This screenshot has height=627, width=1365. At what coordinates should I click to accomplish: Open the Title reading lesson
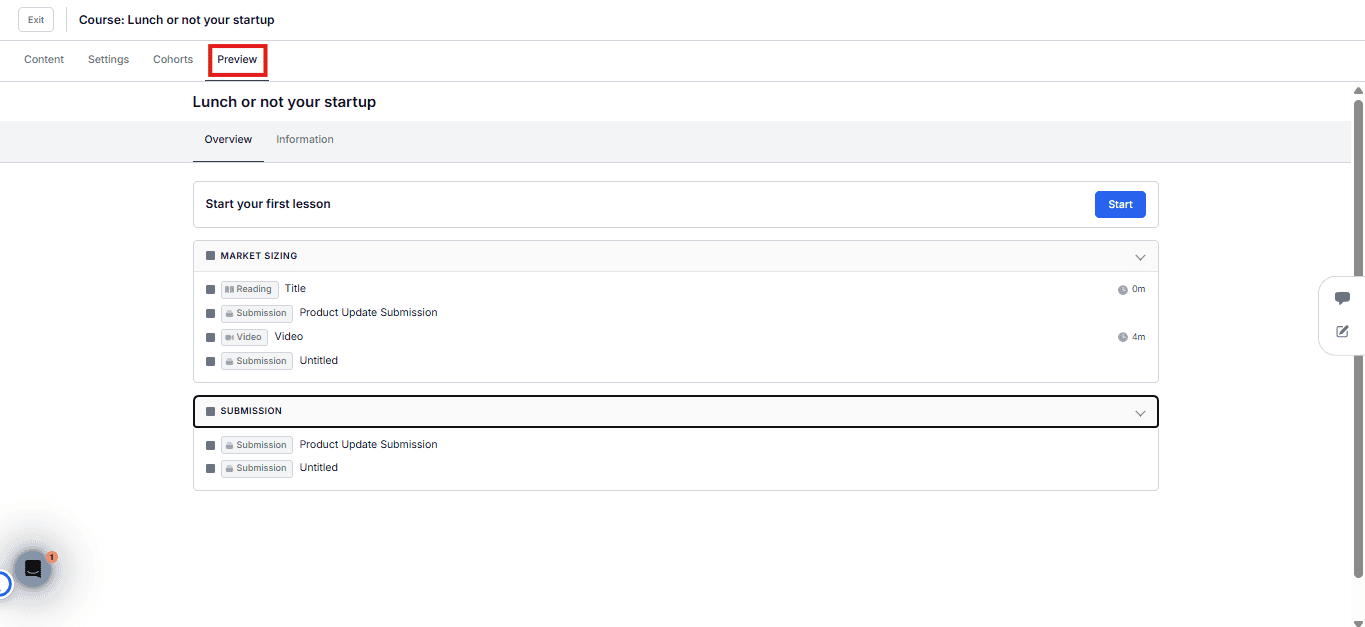(x=295, y=289)
